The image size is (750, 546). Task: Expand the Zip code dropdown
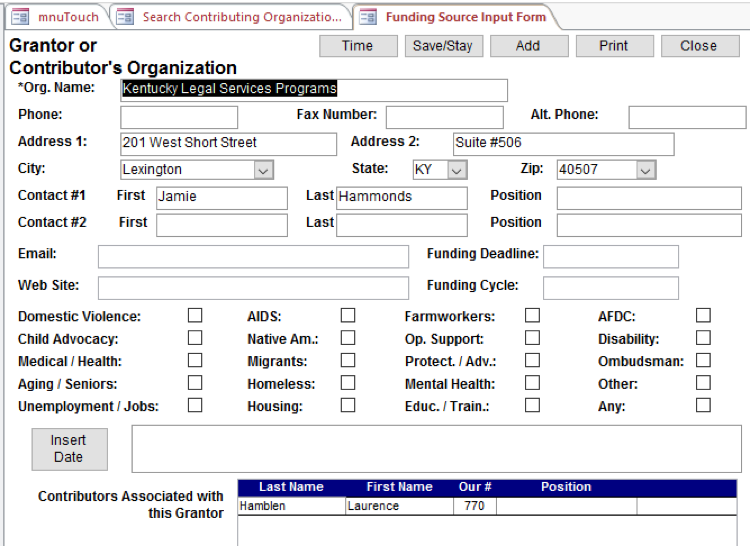pyautogui.click(x=645, y=170)
